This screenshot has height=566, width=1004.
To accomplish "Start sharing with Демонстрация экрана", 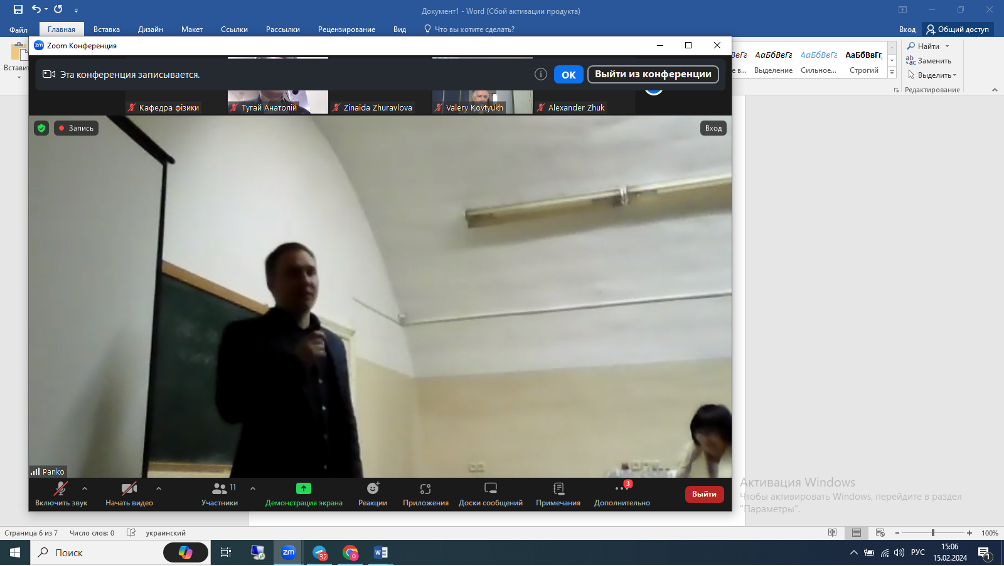I will [303, 493].
